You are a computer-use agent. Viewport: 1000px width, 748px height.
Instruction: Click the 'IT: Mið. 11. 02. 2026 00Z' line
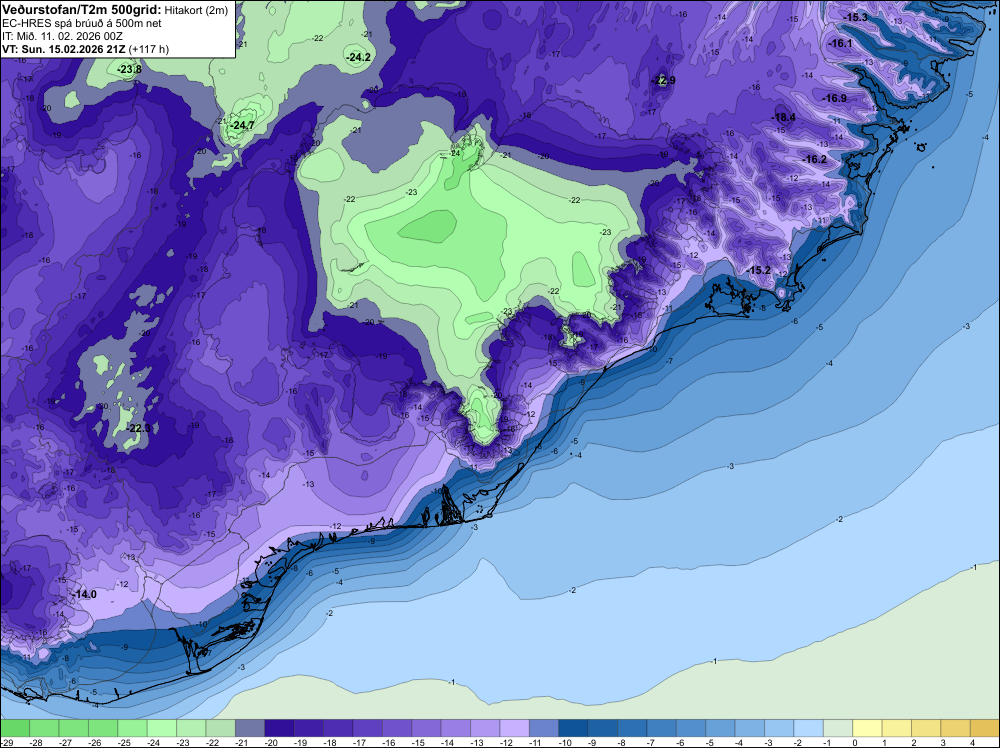(x=62, y=36)
